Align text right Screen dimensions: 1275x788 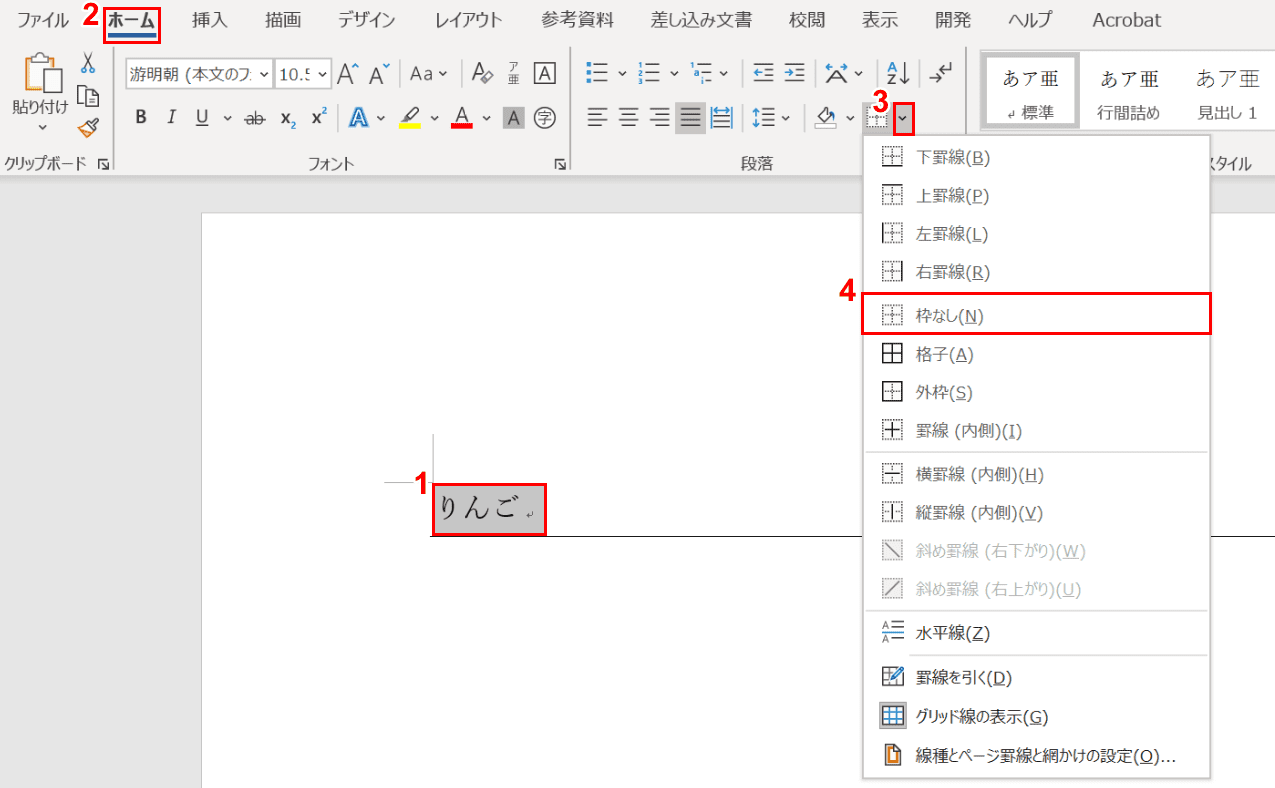pos(659,118)
